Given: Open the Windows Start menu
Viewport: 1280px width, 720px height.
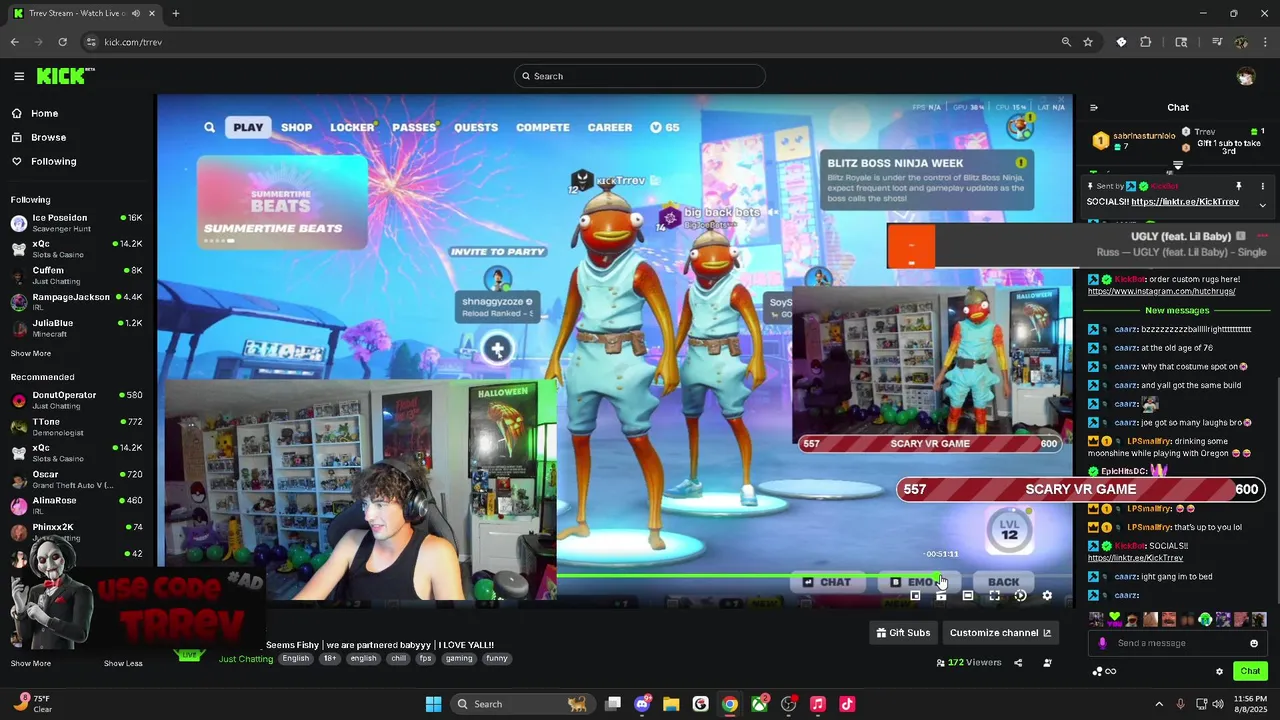Looking at the screenshot, I should [433, 704].
